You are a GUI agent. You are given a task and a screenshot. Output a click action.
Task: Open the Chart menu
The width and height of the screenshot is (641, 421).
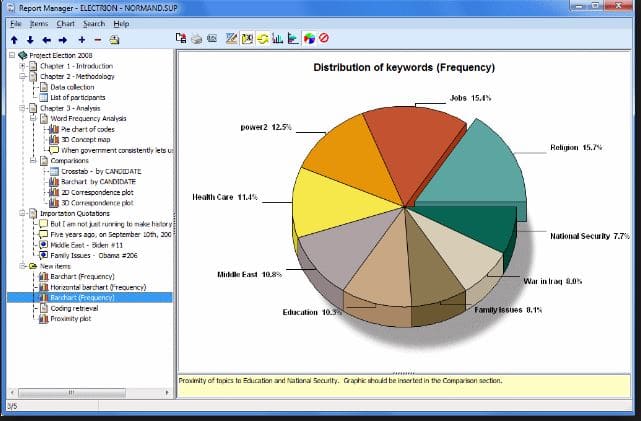tap(65, 24)
